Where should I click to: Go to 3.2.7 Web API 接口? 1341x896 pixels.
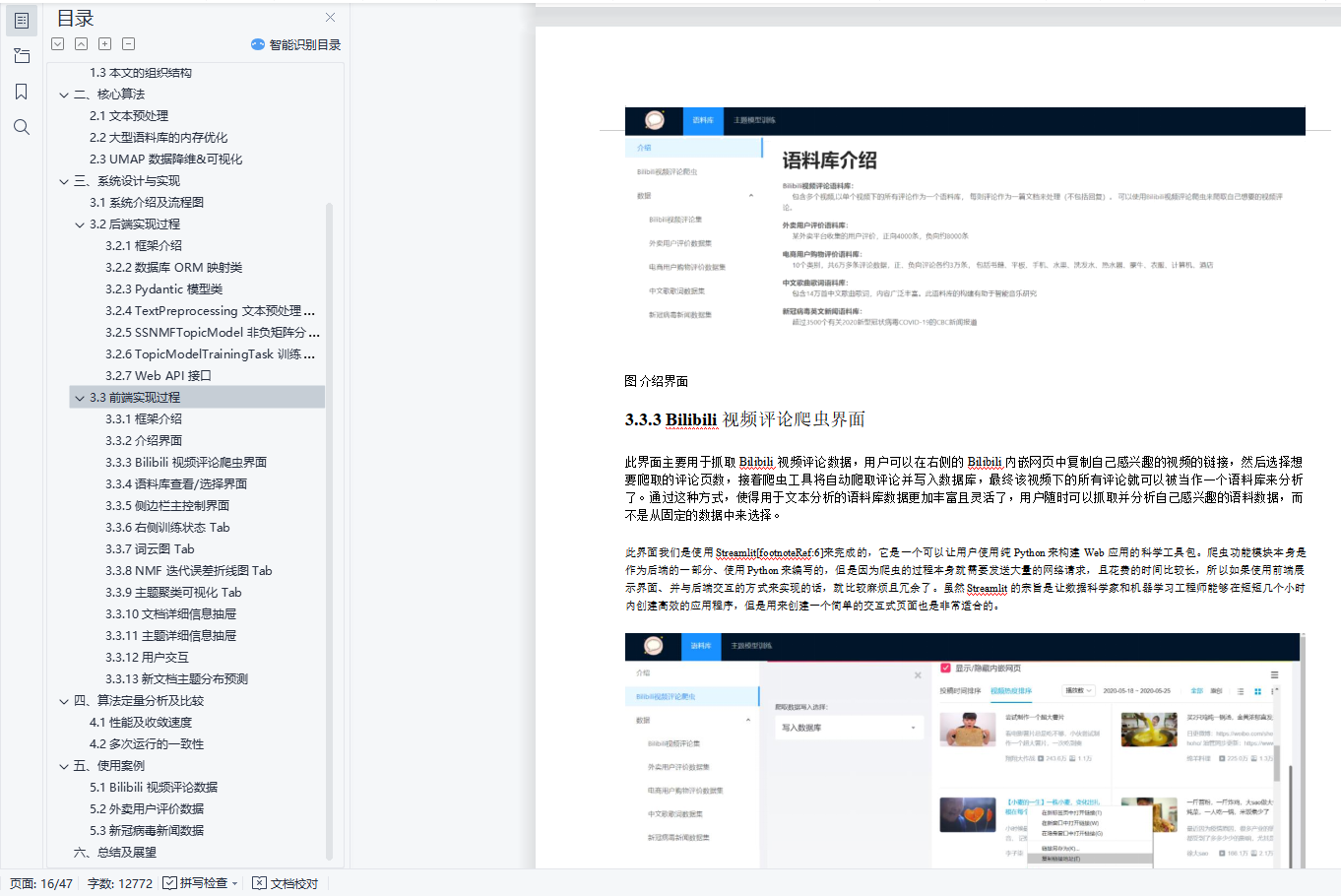click(159, 376)
